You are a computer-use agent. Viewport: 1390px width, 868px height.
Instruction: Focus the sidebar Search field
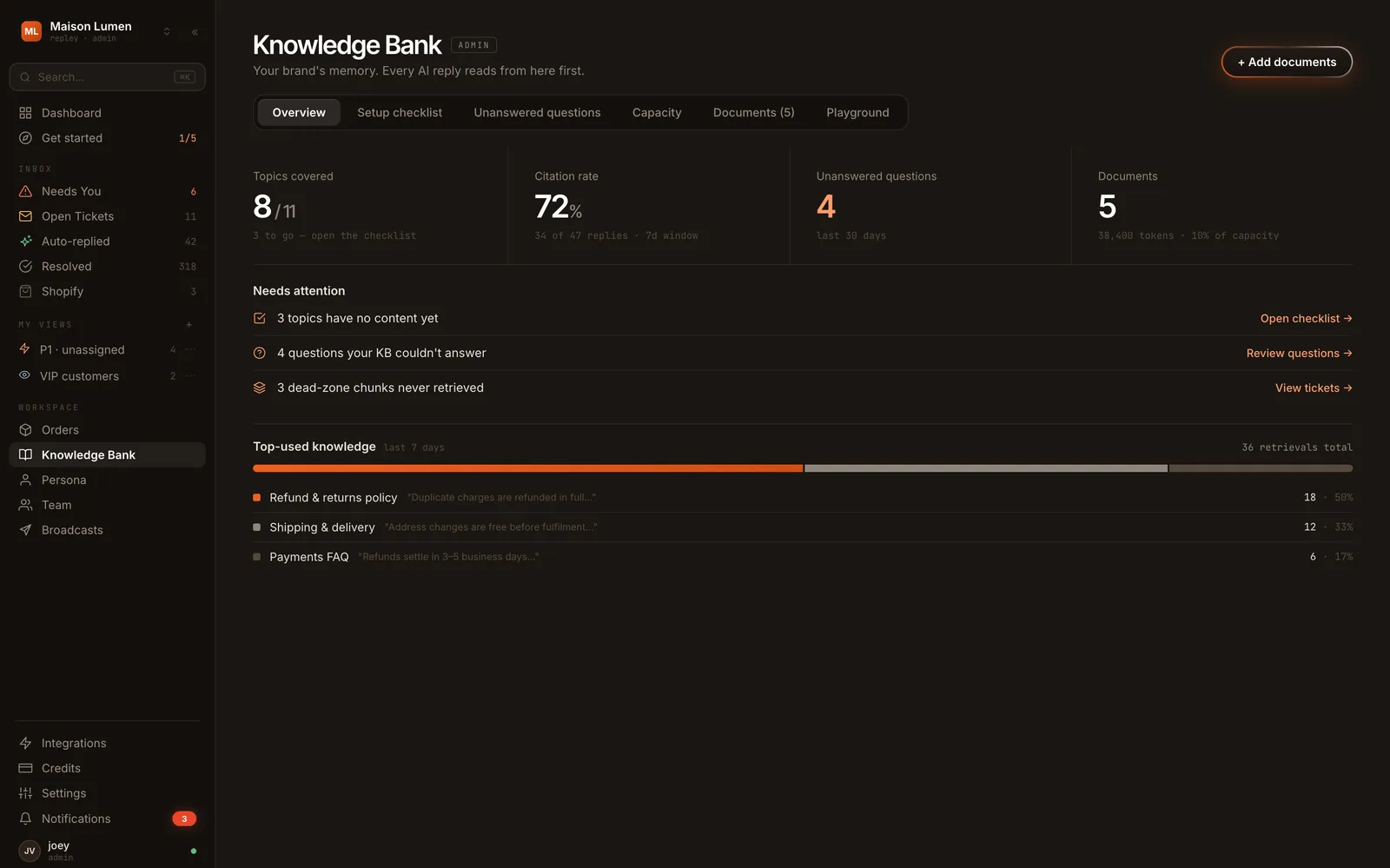[x=108, y=77]
